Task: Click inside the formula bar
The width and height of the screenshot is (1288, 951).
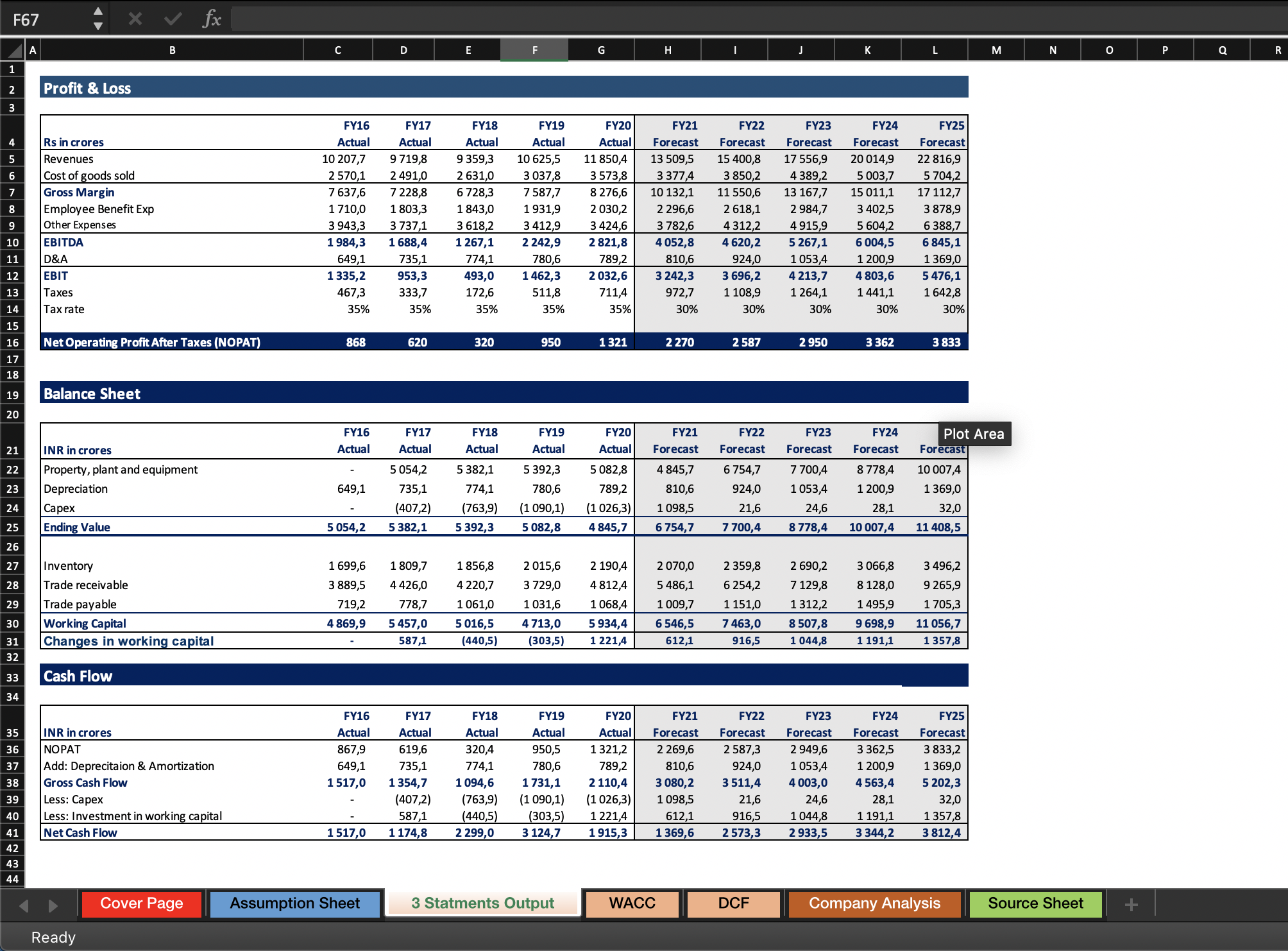Action: point(759,19)
